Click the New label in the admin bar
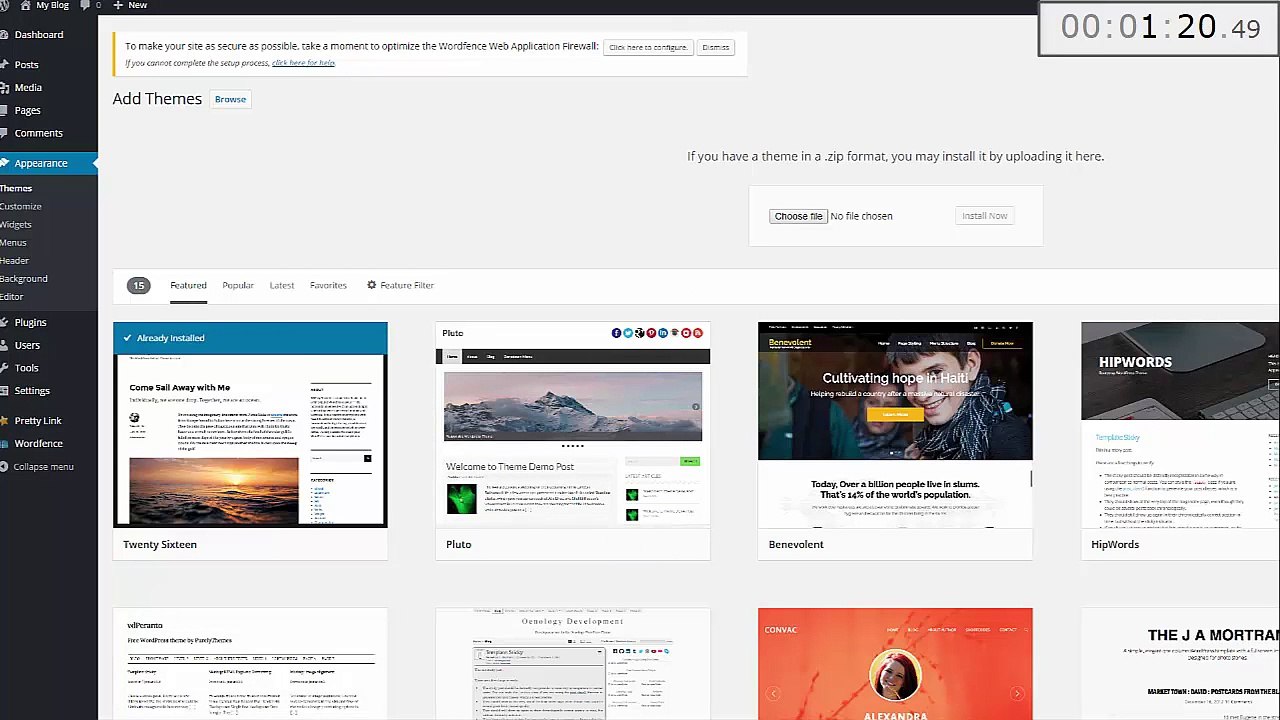Screen dimensions: 1280x720 pos(138,5)
